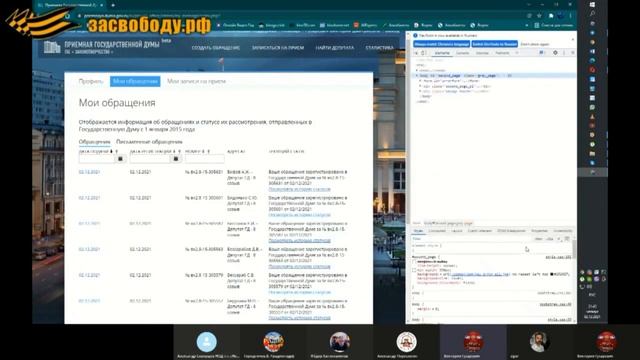
Task: Open ЗАПИСАТЬСЯ НА ПРИЕМ in navigation
Action: pos(278,48)
